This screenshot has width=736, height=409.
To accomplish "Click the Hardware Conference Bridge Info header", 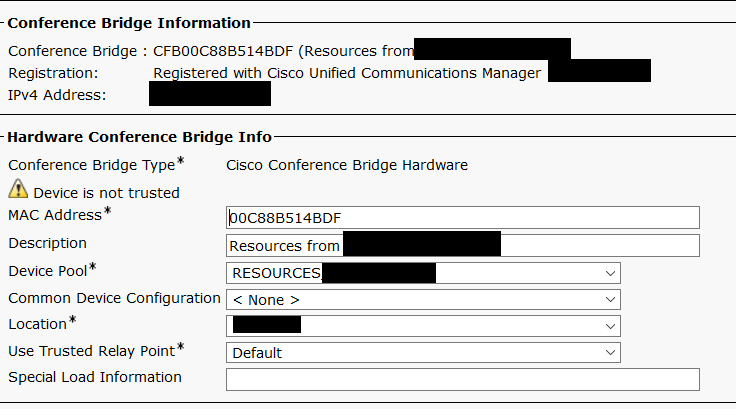I will click(139, 137).
